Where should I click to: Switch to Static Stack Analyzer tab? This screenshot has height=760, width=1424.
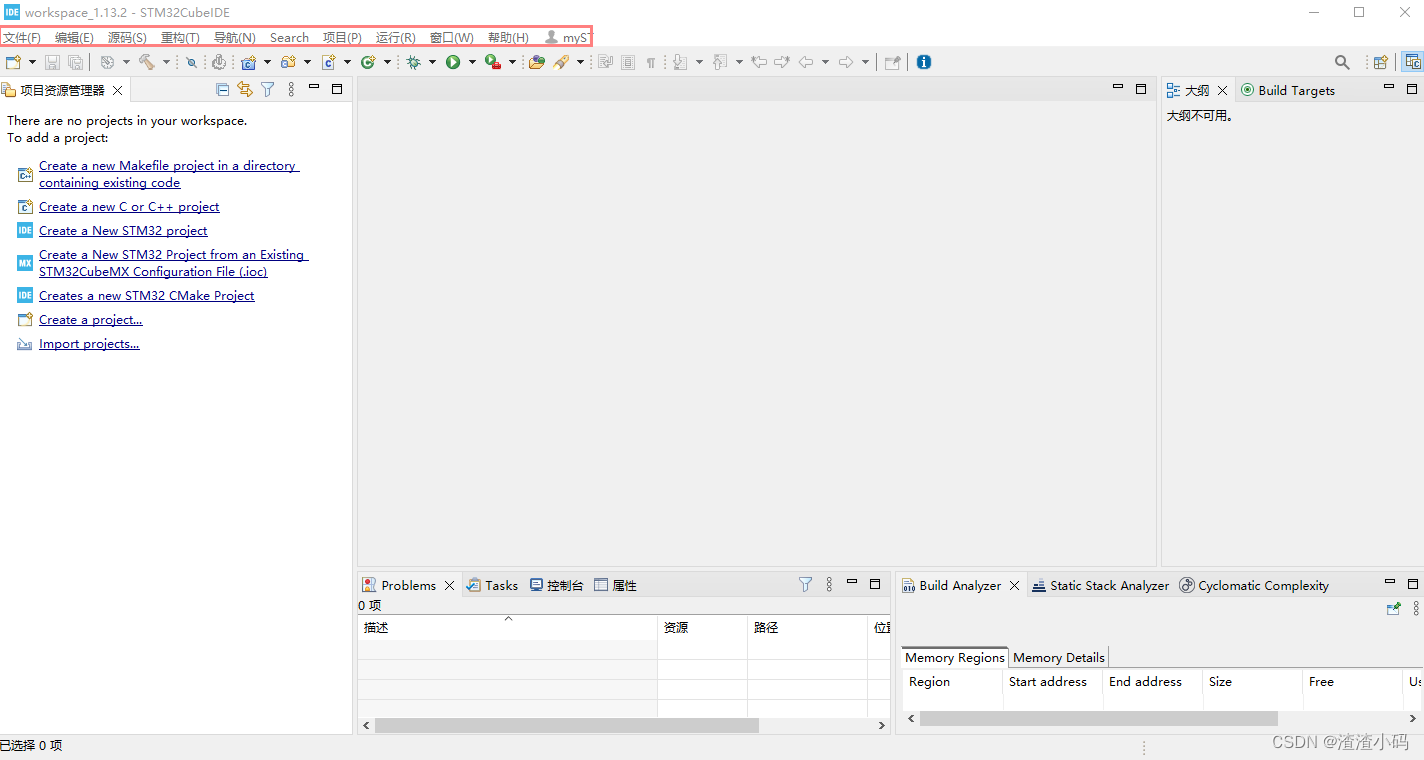(1100, 585)
